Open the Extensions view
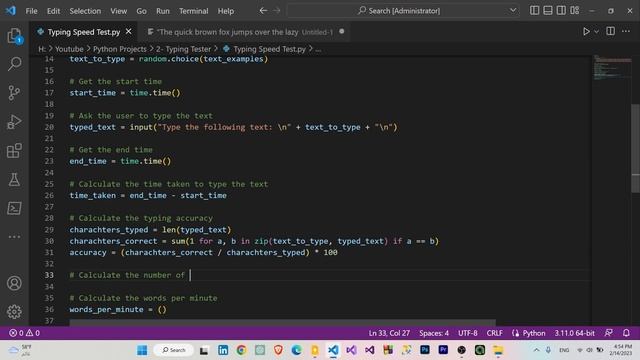 click(14, 151)
